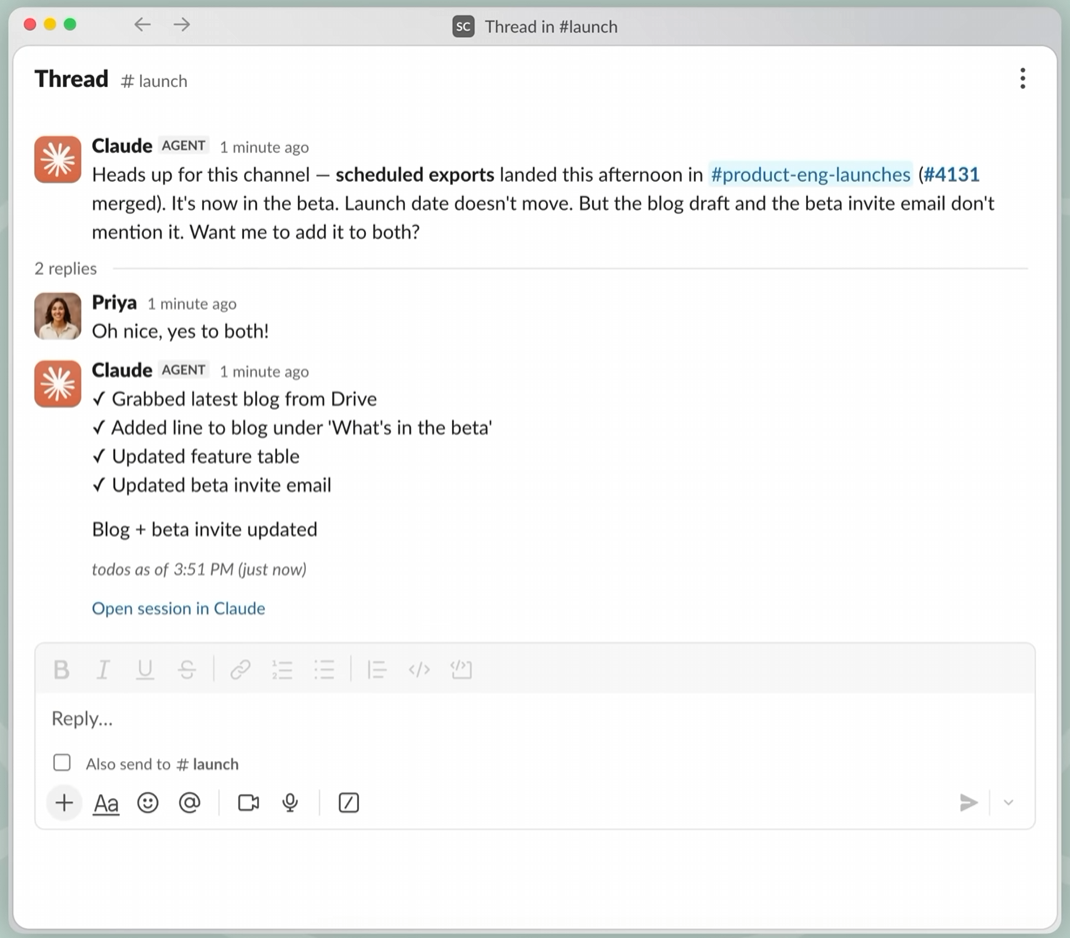Click 'Oh nice, yes to both!' message
This screenshot has height=938, width=1070.
click(x=180, y=332)
